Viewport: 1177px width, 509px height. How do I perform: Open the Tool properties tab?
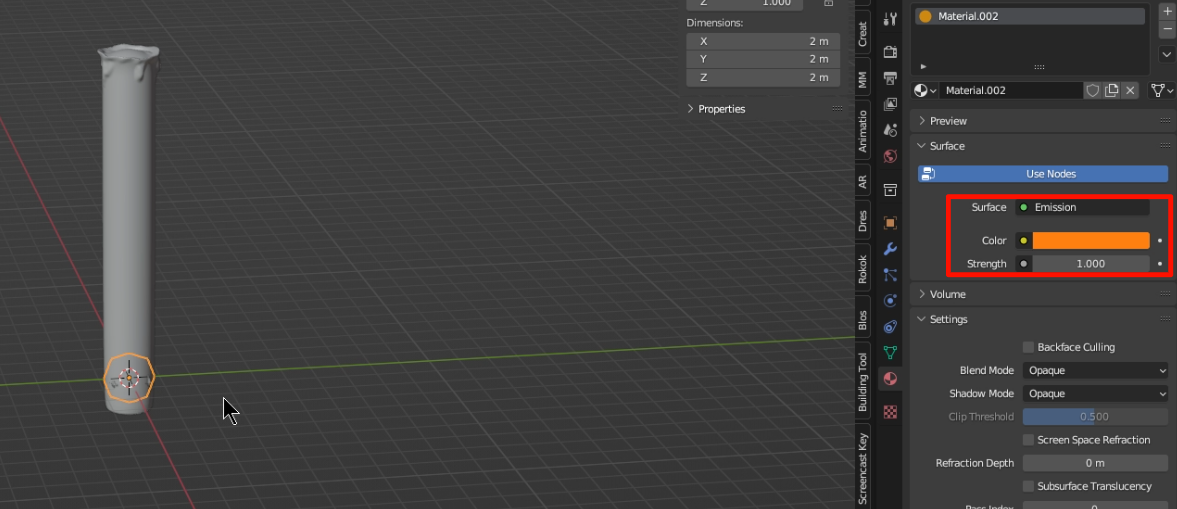tap(890, 20)
